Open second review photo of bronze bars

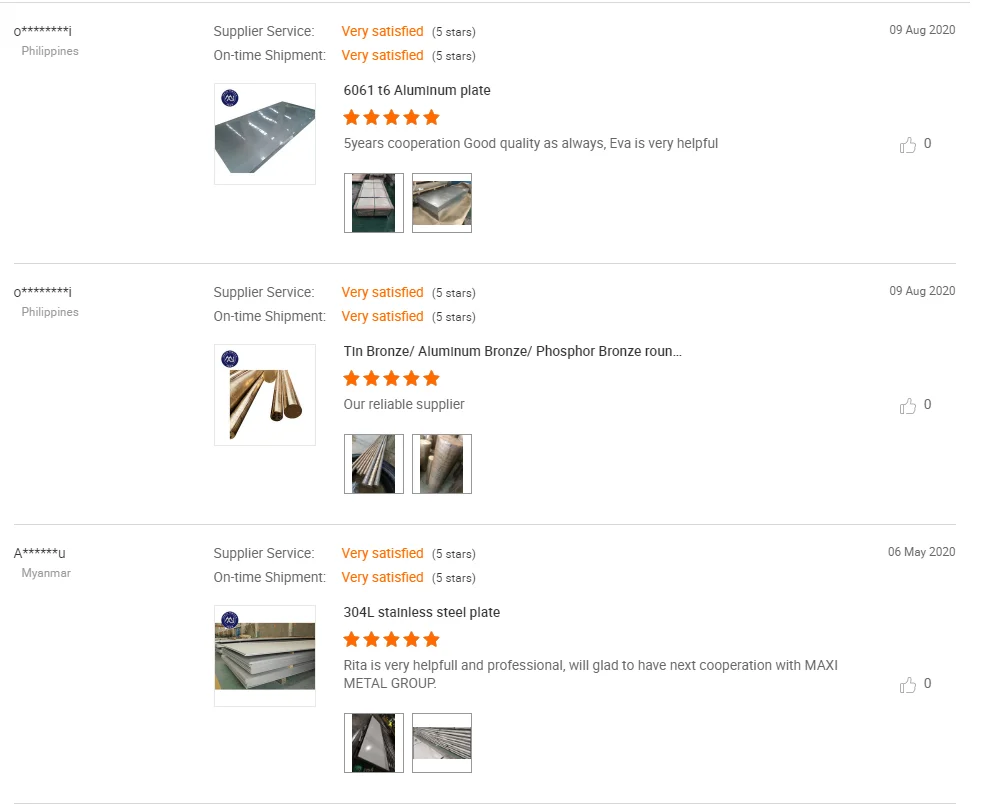click(x=442, y=464)
